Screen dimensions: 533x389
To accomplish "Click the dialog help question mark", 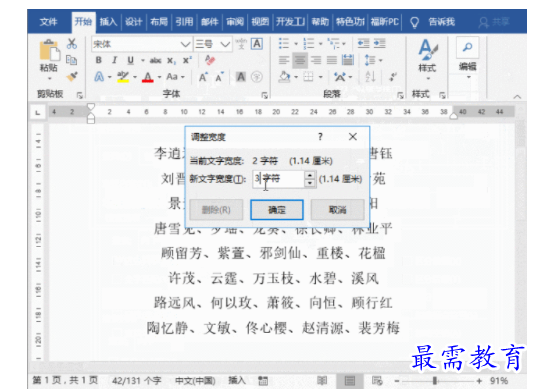I will click(x=320, y=137).
